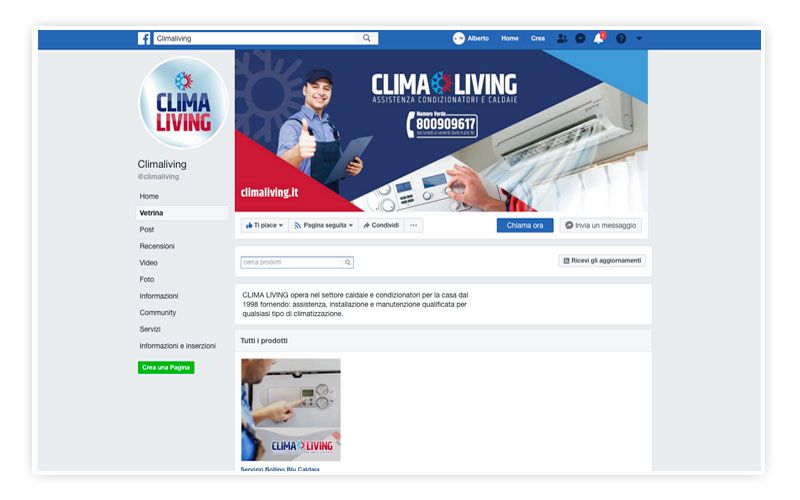
Task: Open the Messenger icon in the top bar
Action: pyautogui.click(x=580, y=38)
